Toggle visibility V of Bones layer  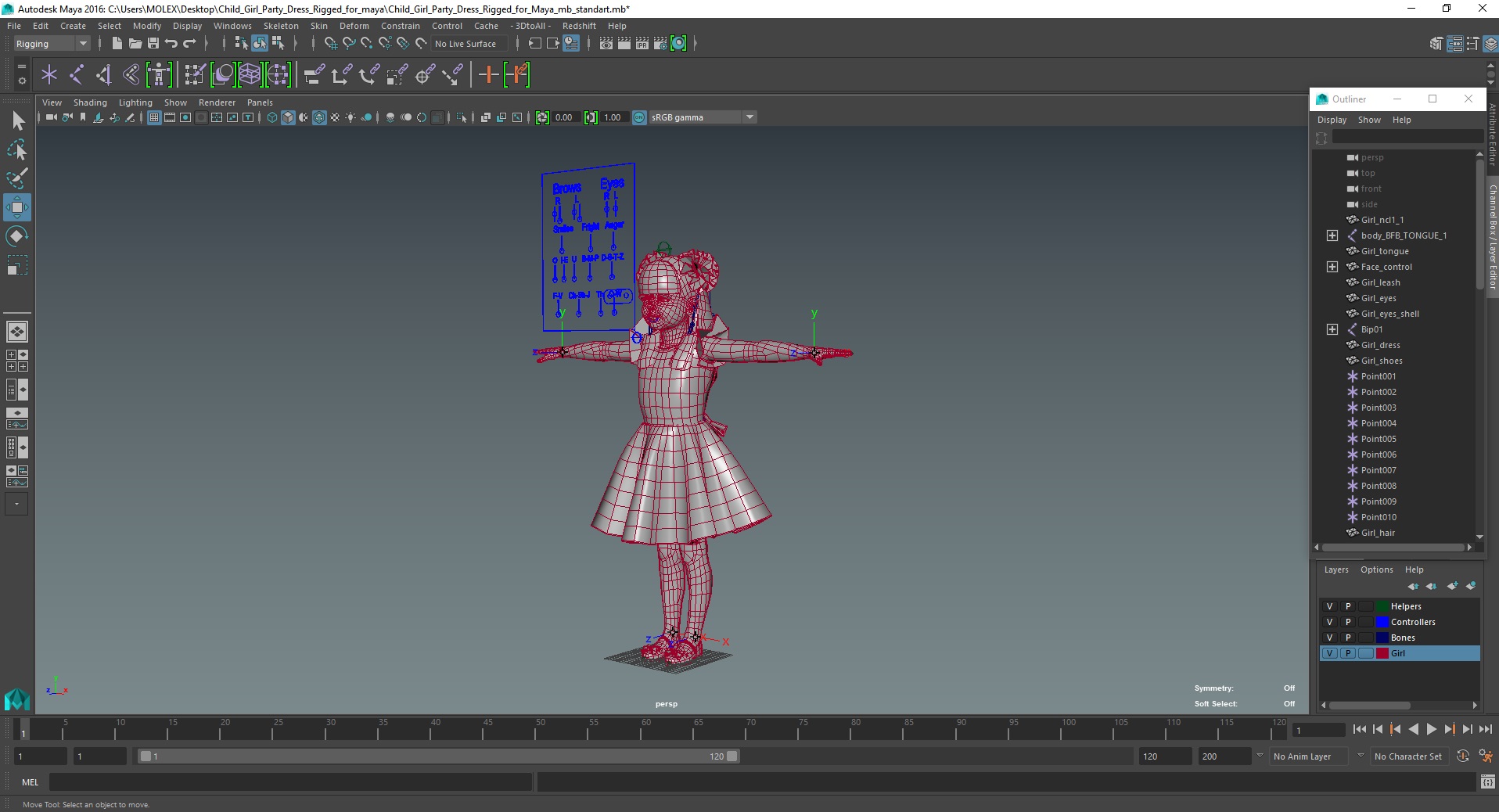[1329, 638]
